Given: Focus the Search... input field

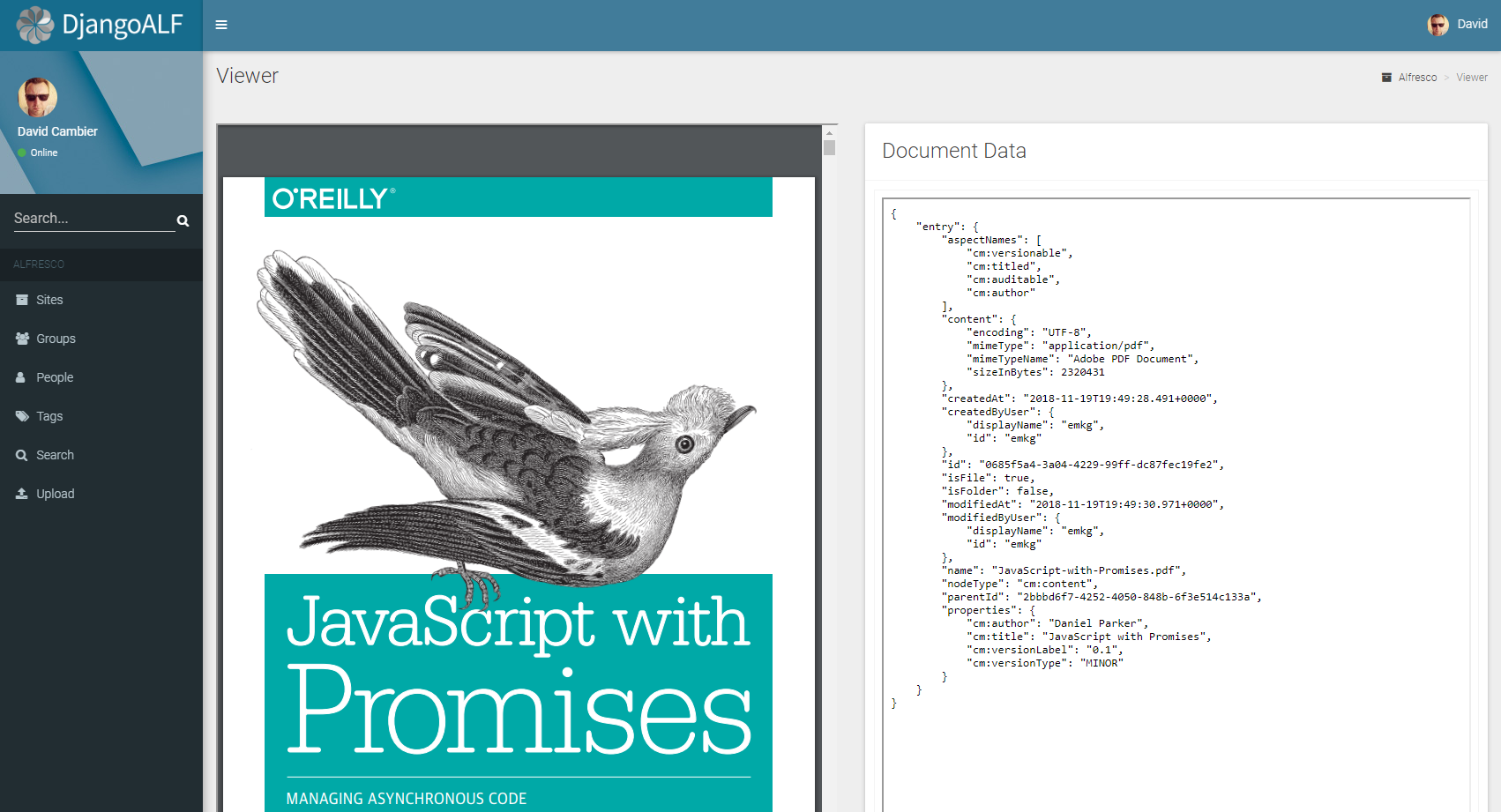Looking at the screenshot, I should coord(93,219).
